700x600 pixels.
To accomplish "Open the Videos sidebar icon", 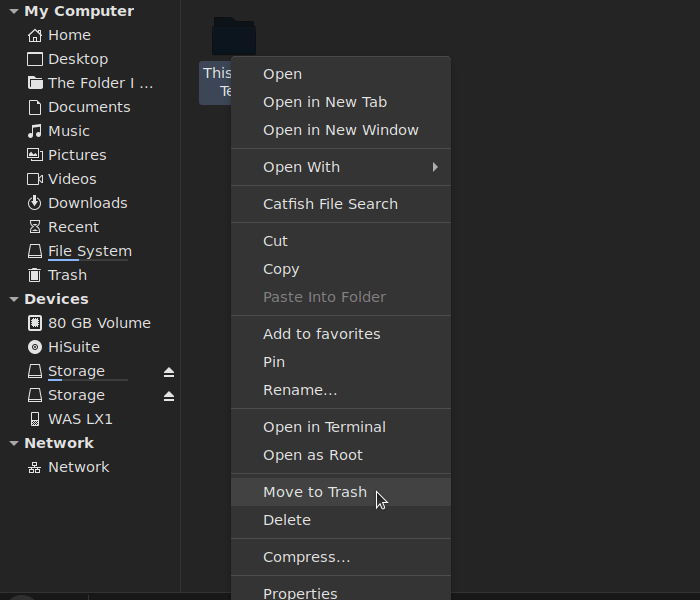I will [x=35, y=179].
